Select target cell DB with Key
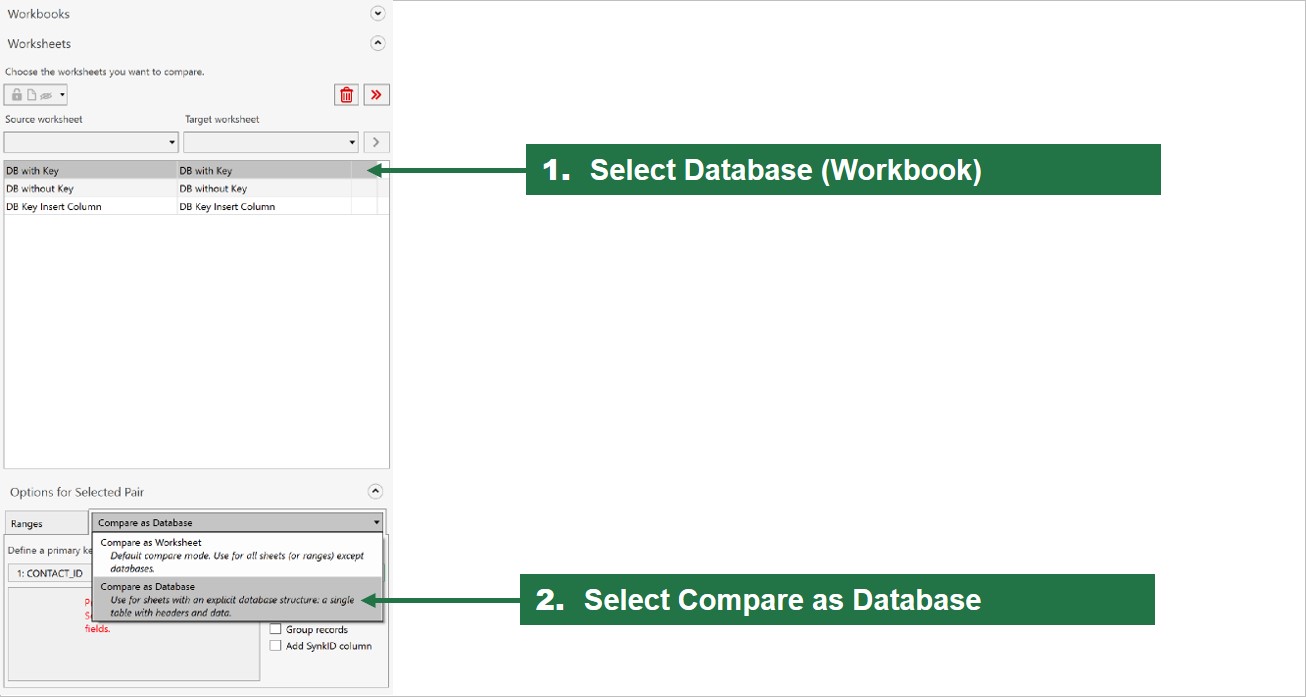Screen dimensions: 1306x697 coord(264,171)
